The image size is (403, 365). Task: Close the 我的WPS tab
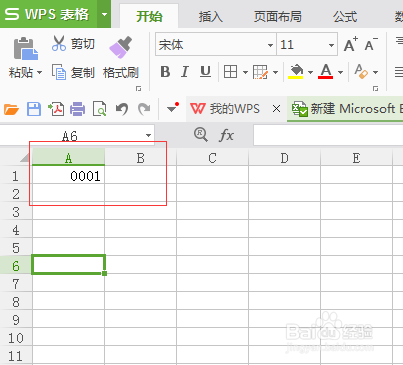pyautogui.click(x=276, y=109)
